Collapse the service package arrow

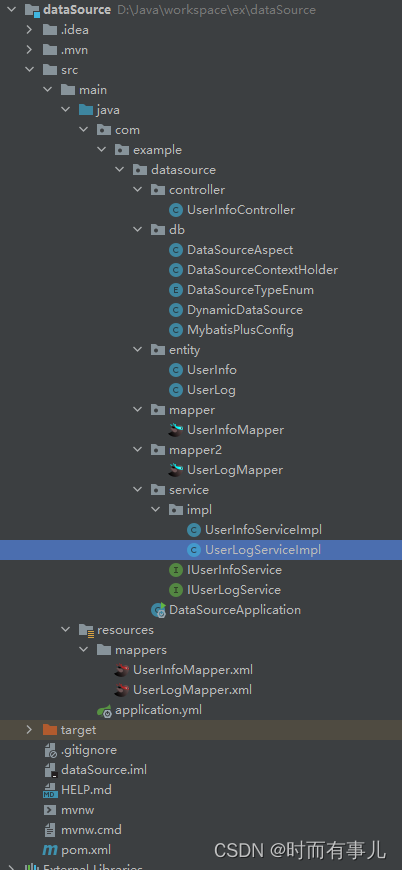tap(138, 490)
